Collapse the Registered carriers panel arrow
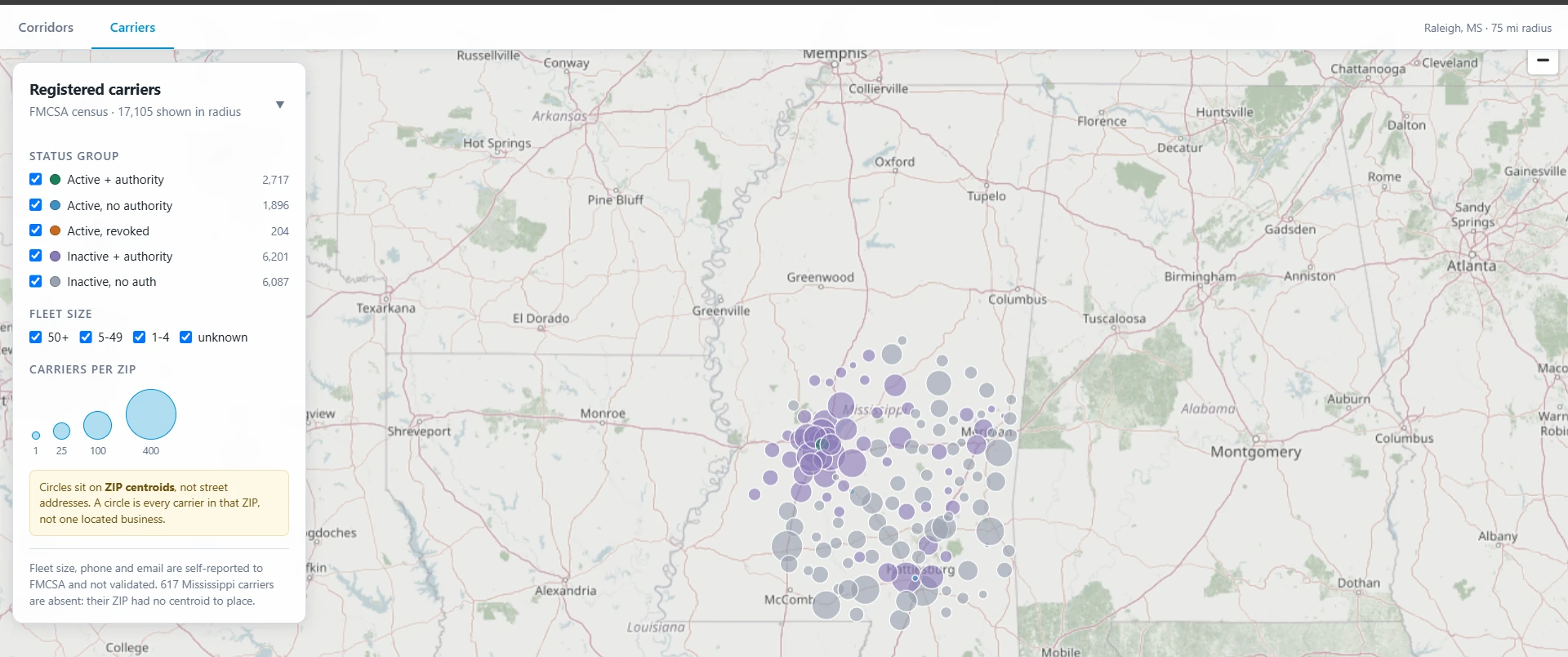 click(280, 105)
